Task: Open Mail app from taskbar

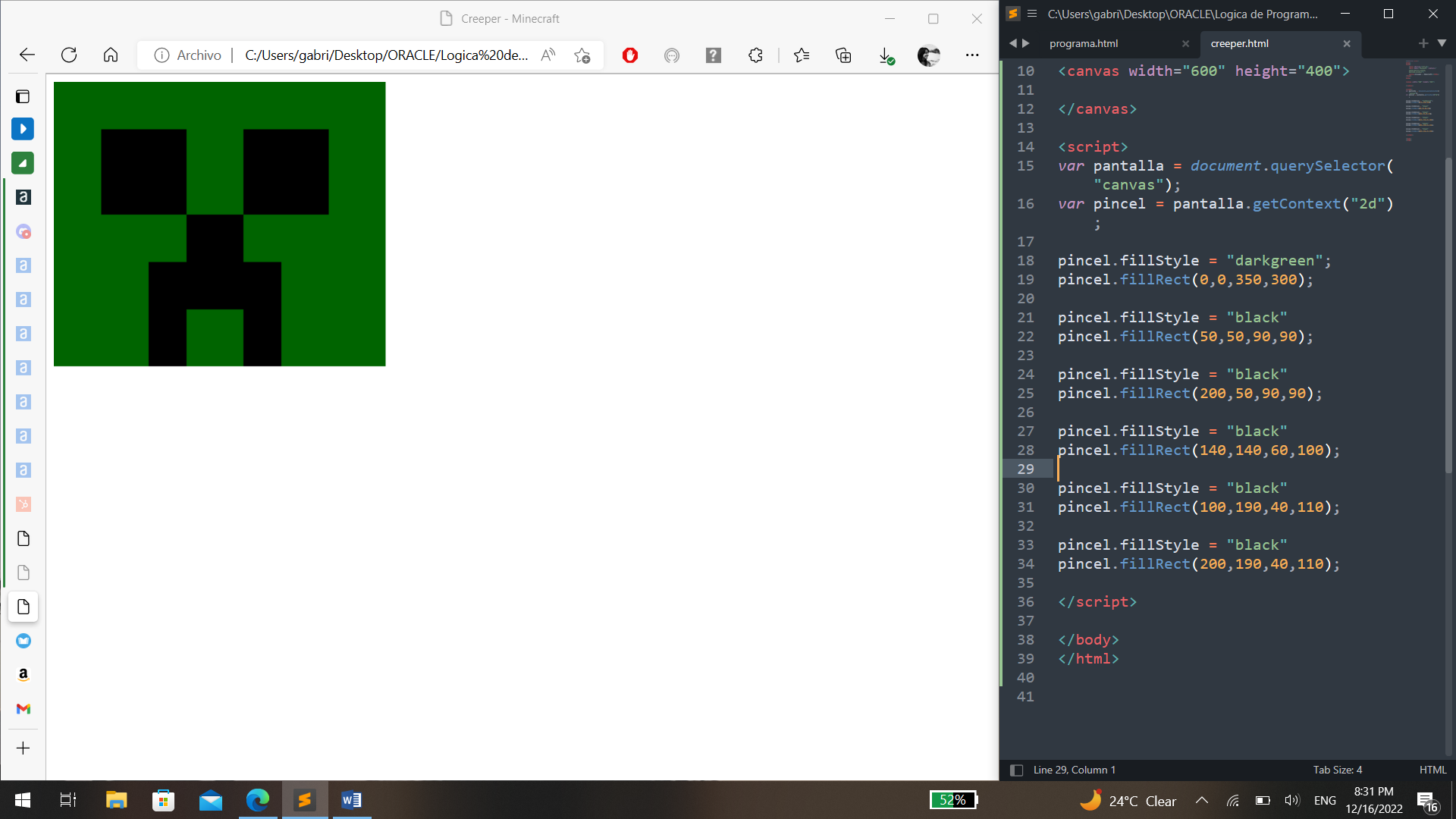Action: point(210,800)
